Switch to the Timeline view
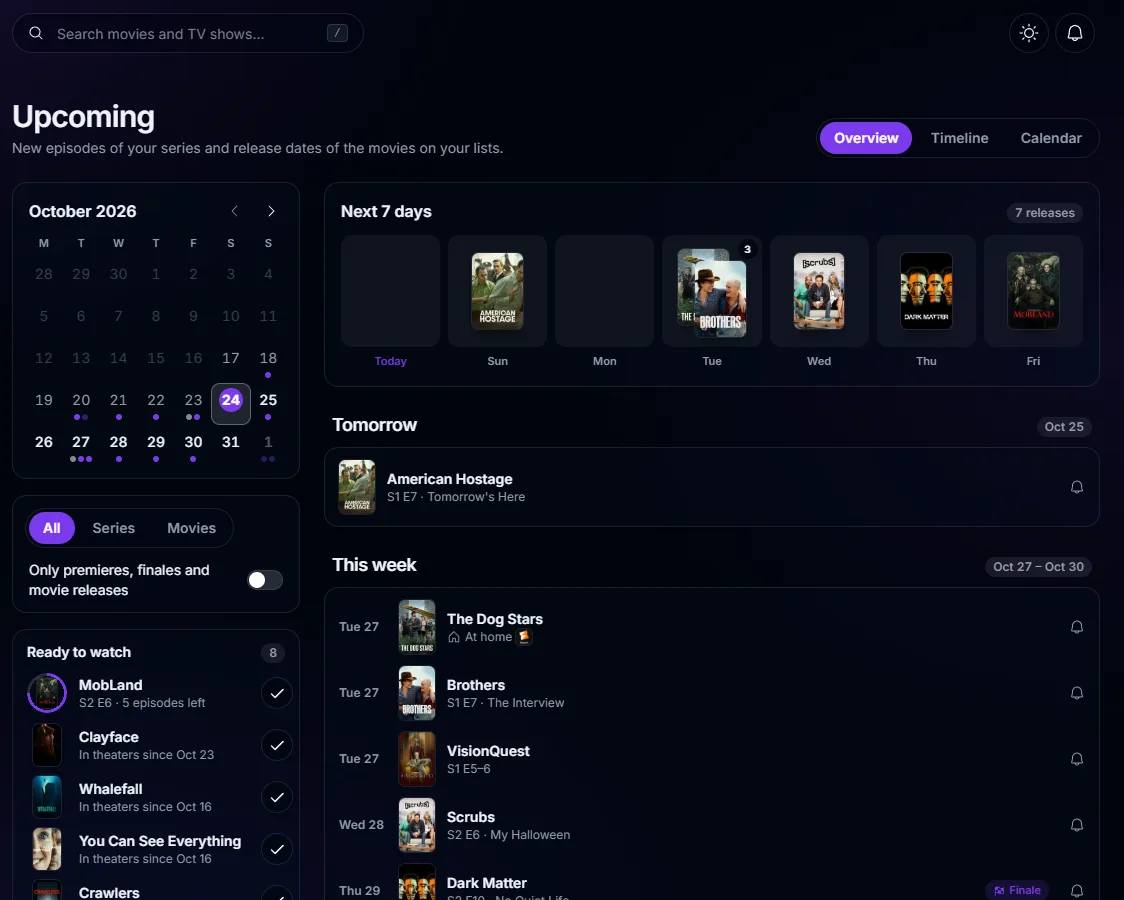1124x900 pixels. point(959,138)
